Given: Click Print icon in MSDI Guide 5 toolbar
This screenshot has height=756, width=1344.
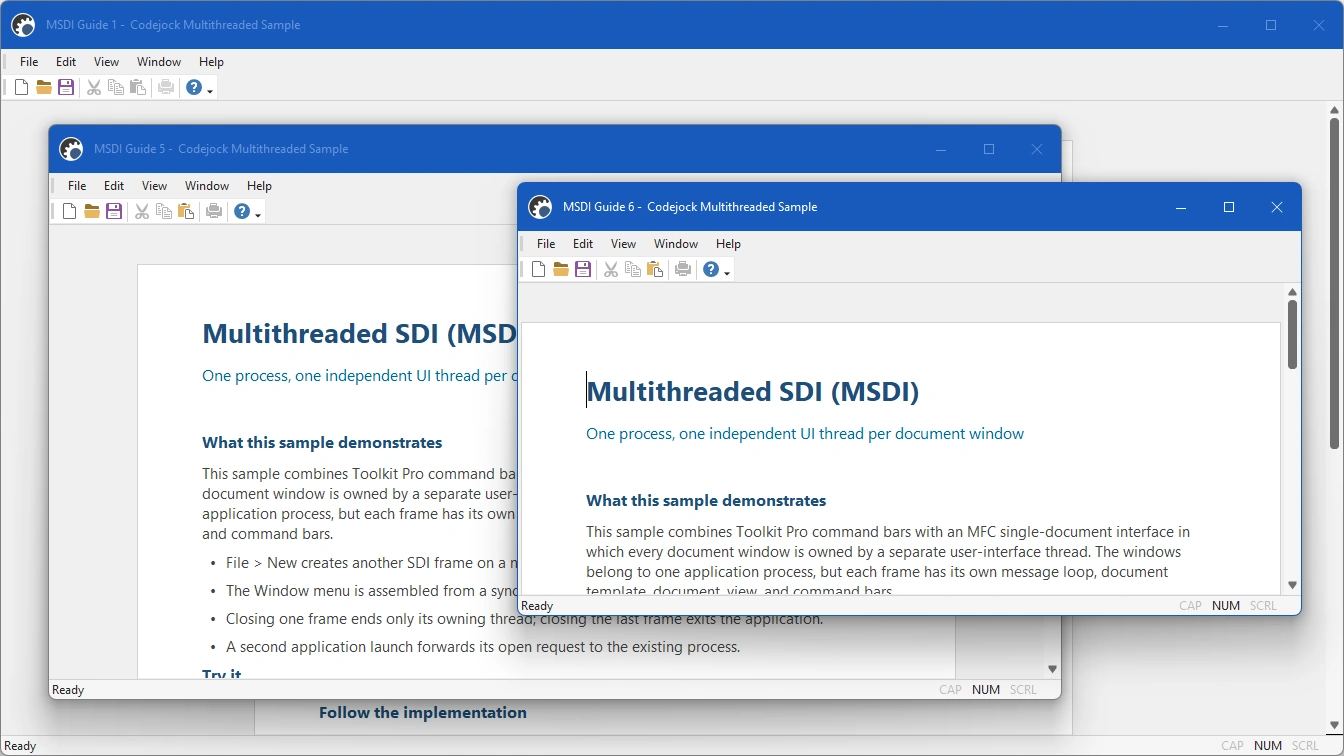Looking at the screenshot, I should click(x=214, y=211).
